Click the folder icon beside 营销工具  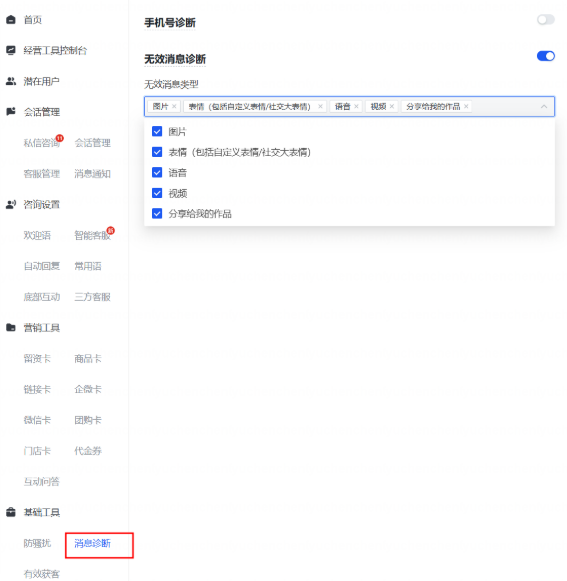(x=11, y=328)
